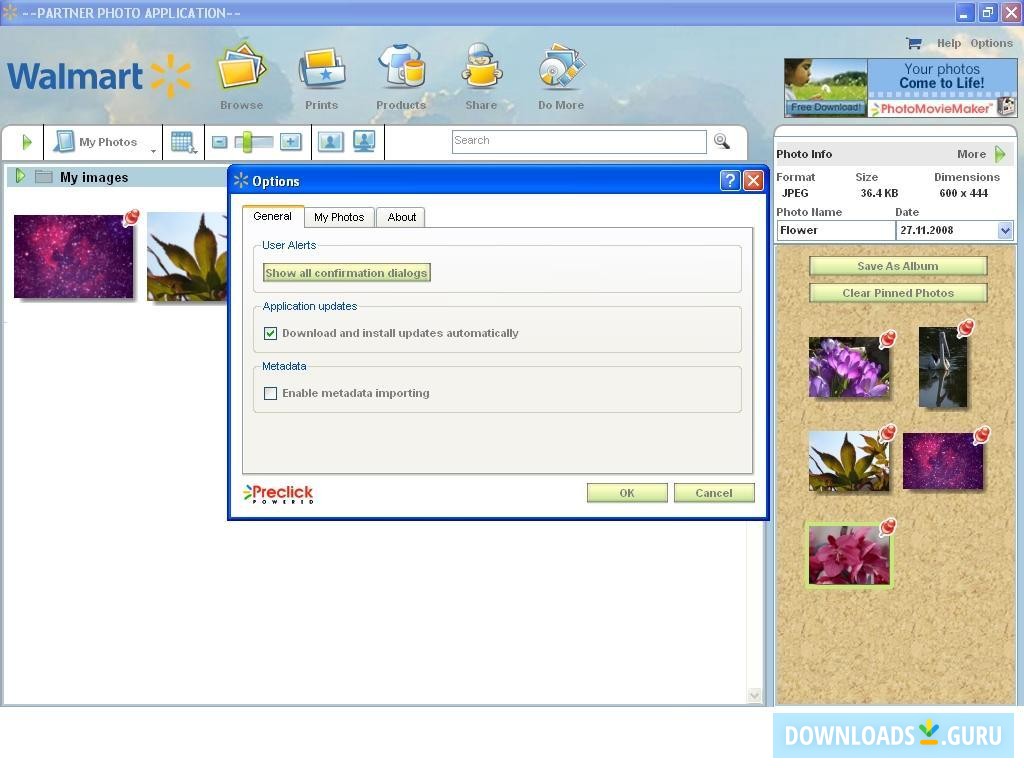
Task: Click the Options dialog help button
Action: tap(730, 180)
